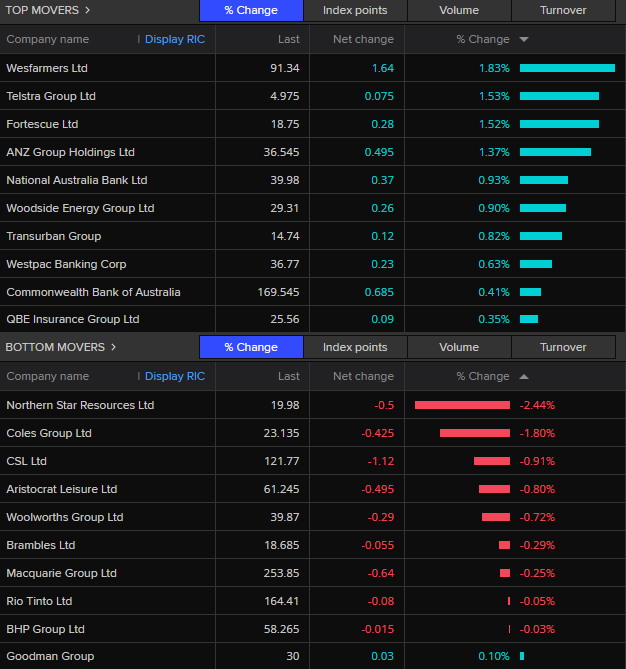Select Aristocrat Leisure Ltd name

pos(62,489)
